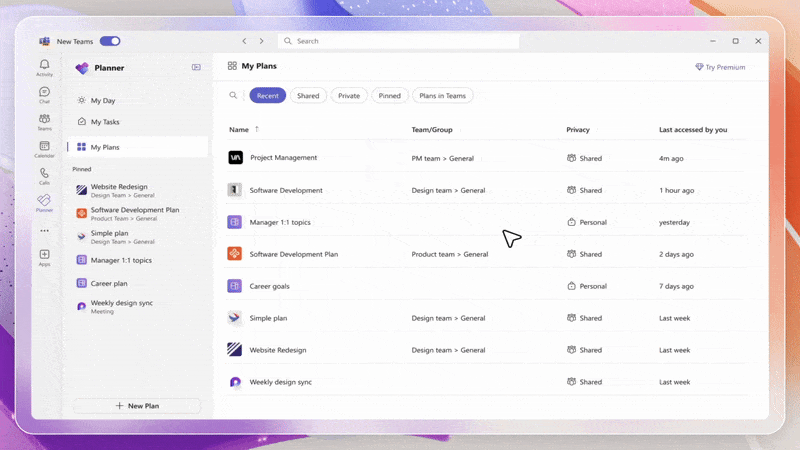The image size is (800, 450).
Task: Open Software Development plan in list
Action: pos(487,190)
